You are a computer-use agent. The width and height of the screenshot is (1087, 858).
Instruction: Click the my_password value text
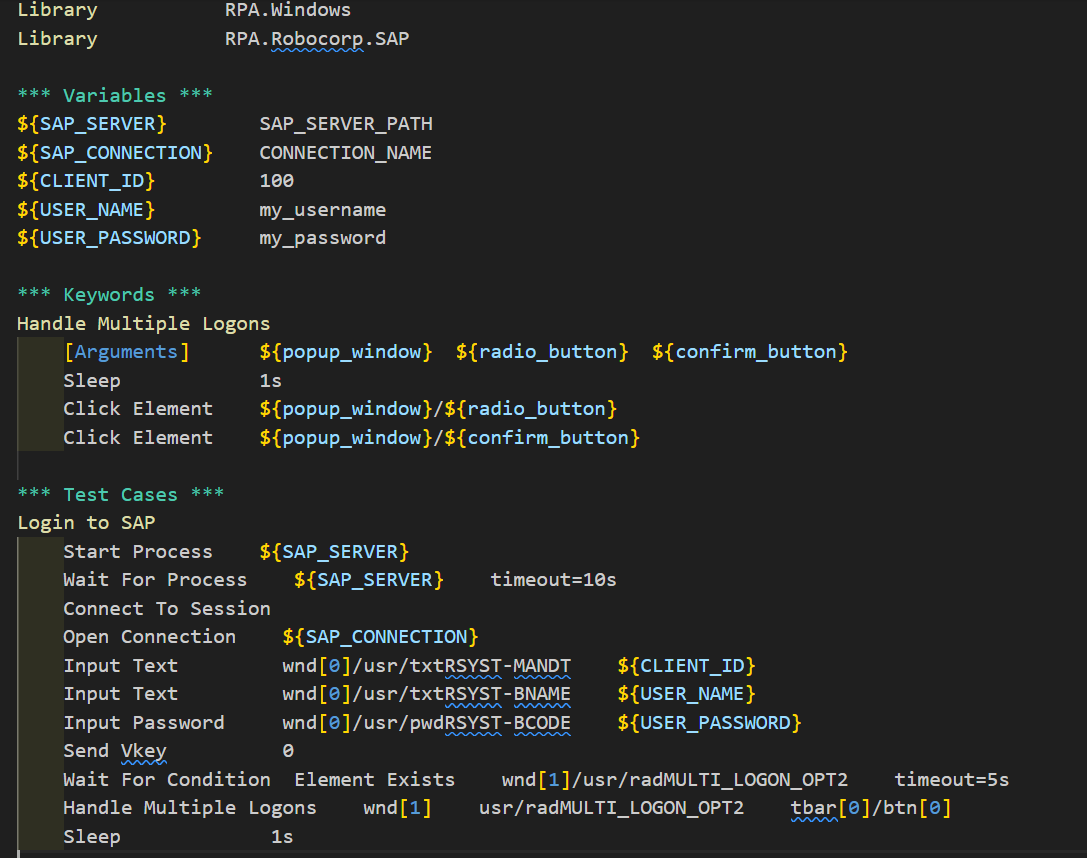(322, 237)
